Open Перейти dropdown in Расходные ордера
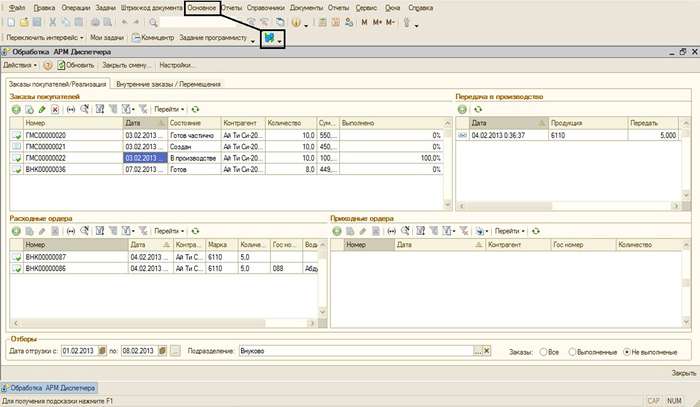The height and width of the screenshot is (407, 700). pyautogui.click(x=169, y=231)
